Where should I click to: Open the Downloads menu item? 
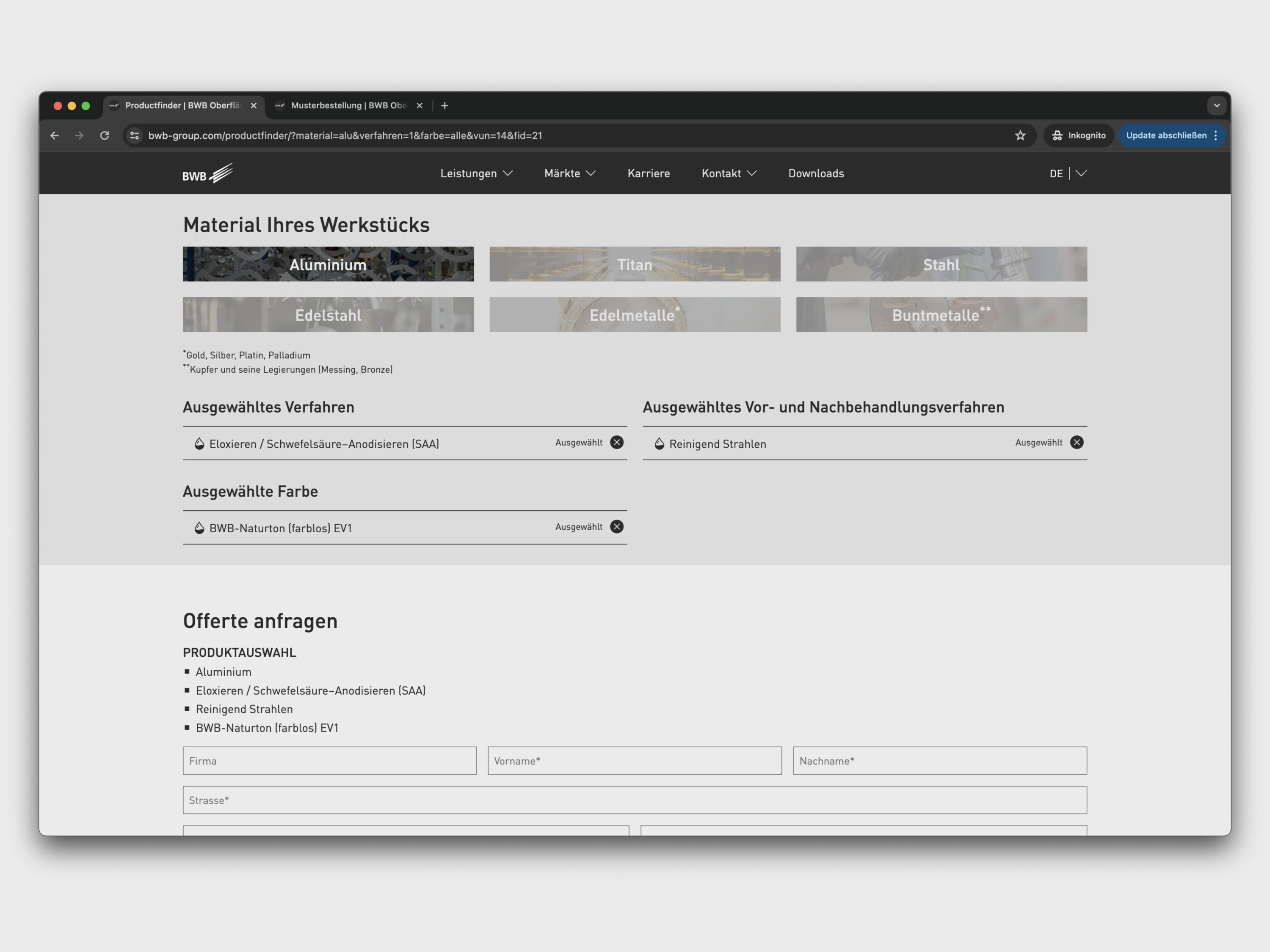click(816, 173)
